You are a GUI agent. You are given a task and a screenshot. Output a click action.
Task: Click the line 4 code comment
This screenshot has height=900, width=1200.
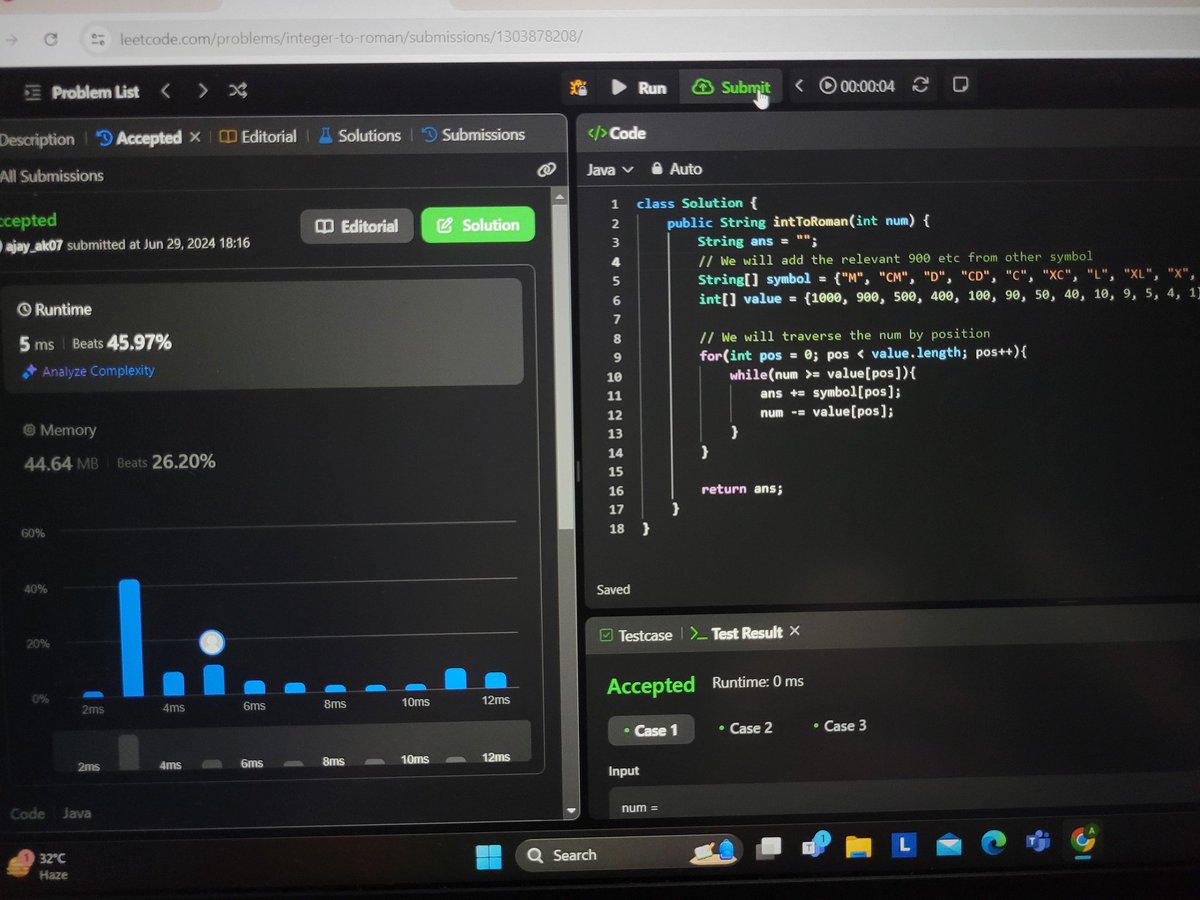(x=895, y=257)
